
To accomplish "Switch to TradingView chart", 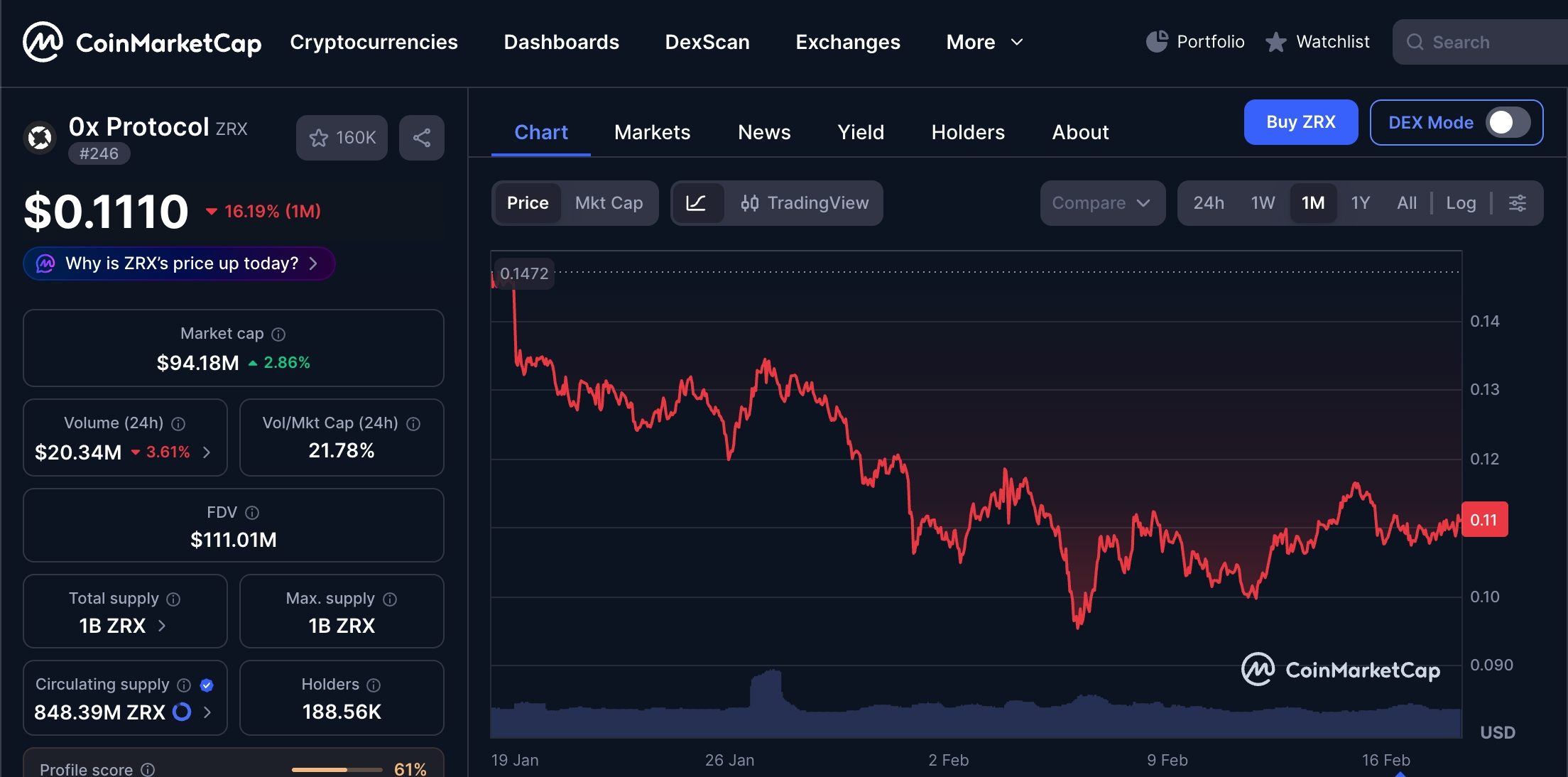I will 805,203.
